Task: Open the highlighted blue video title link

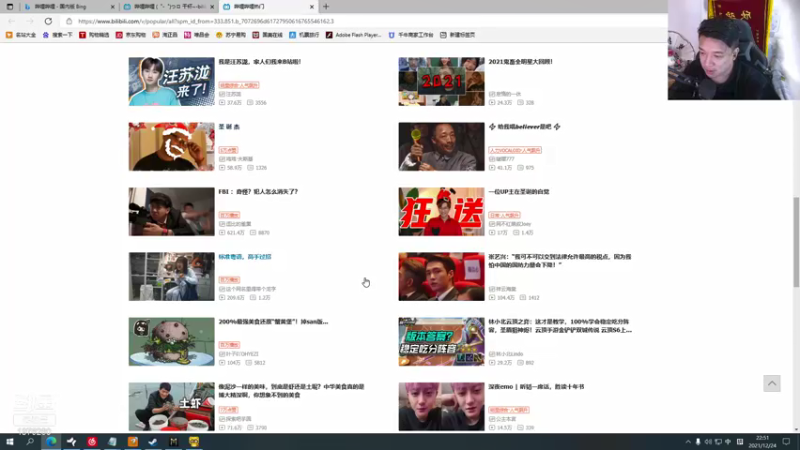Action: pyautogui.click(x=245, y=257)
